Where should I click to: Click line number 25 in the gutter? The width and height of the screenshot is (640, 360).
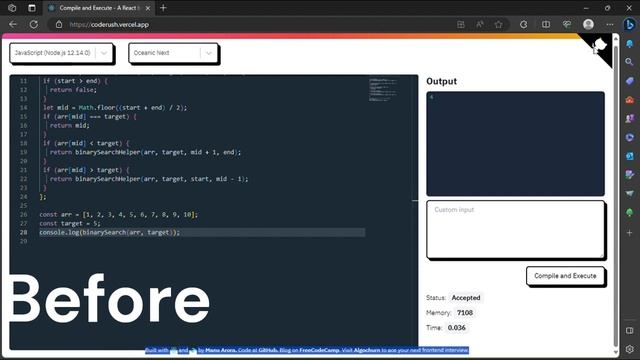pyautogui.click(x=23, y=205)
